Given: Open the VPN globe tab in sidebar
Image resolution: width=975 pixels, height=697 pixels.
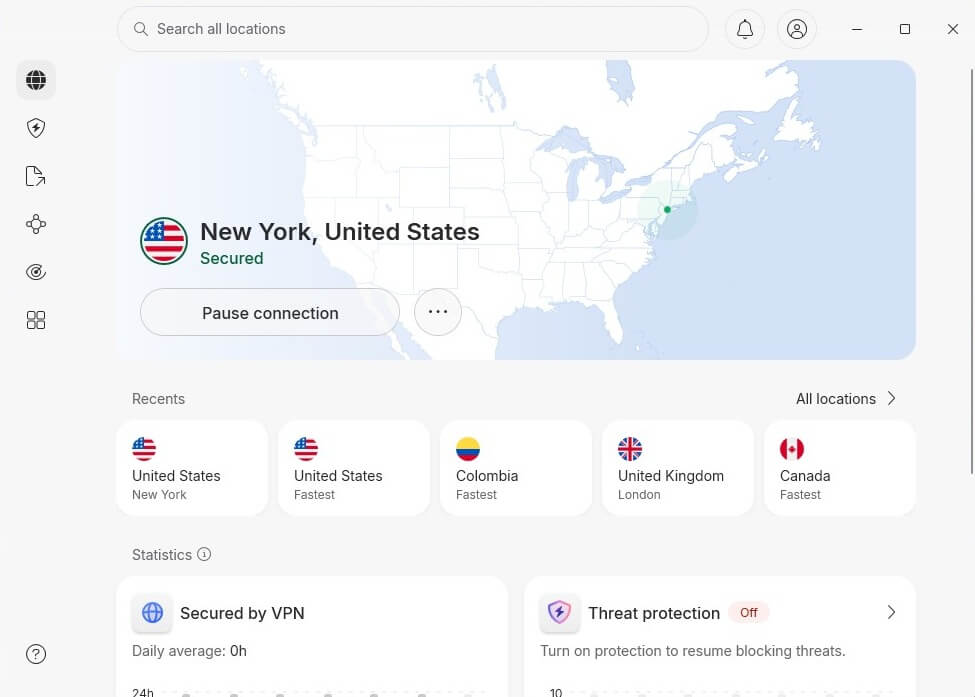Looking at the screenshot, I should tap(36, 80).
